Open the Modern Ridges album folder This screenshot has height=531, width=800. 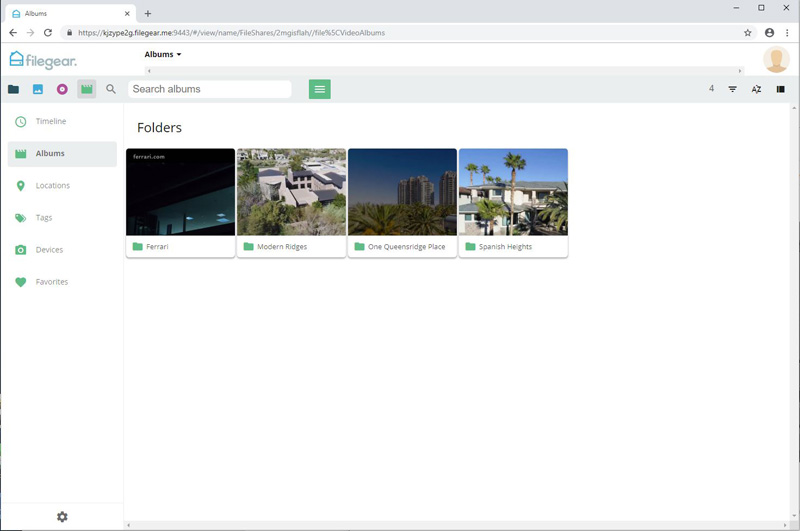(291, 203)
